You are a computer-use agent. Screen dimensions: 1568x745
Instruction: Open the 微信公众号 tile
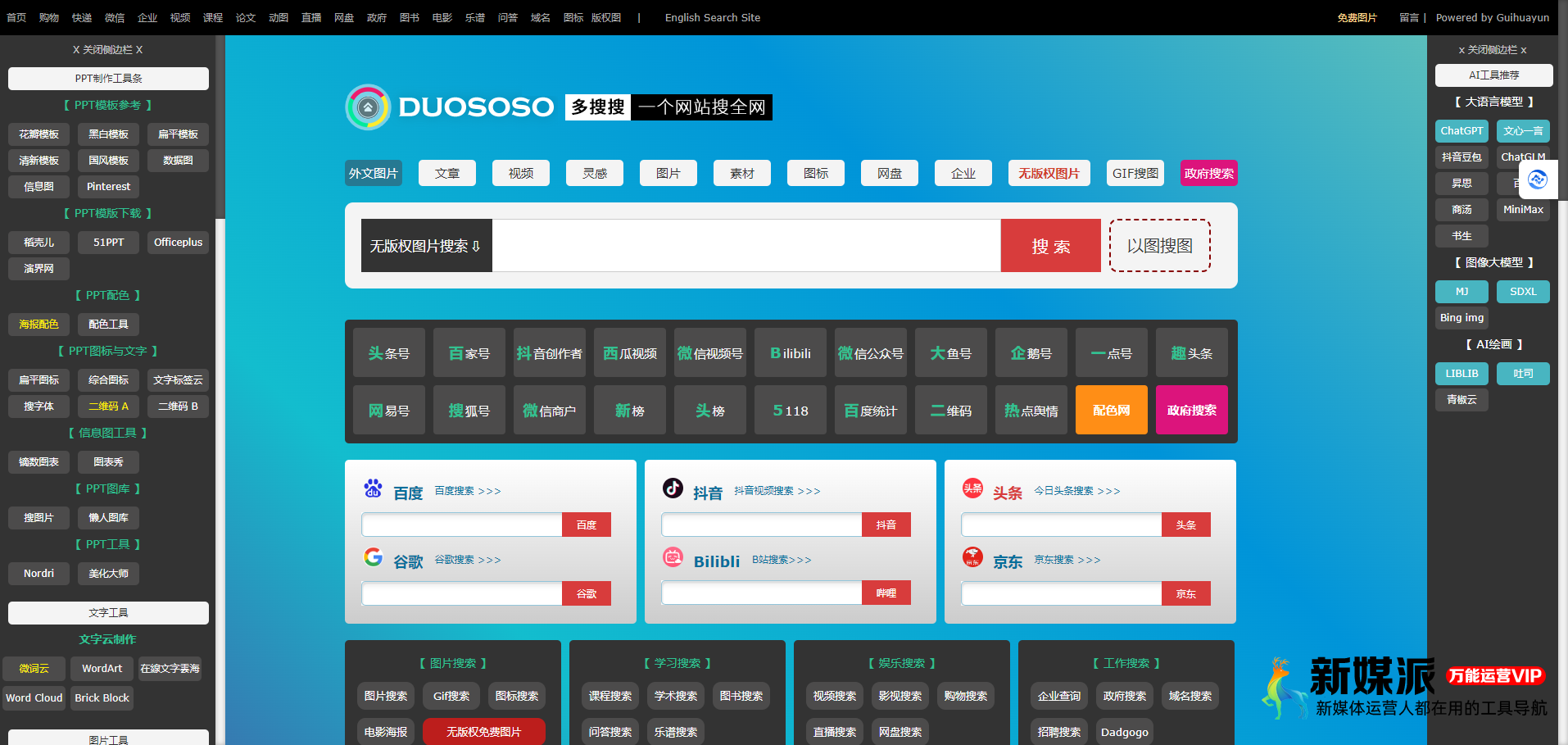[871, 352]
